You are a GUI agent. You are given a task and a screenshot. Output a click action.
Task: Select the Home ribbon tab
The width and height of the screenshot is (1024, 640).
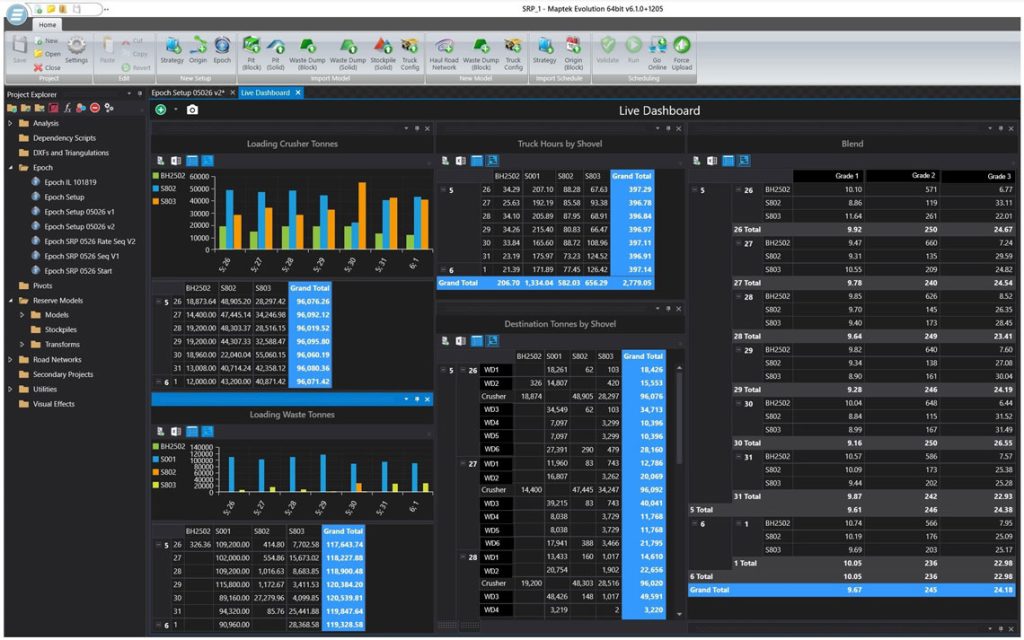pos(47,25)
